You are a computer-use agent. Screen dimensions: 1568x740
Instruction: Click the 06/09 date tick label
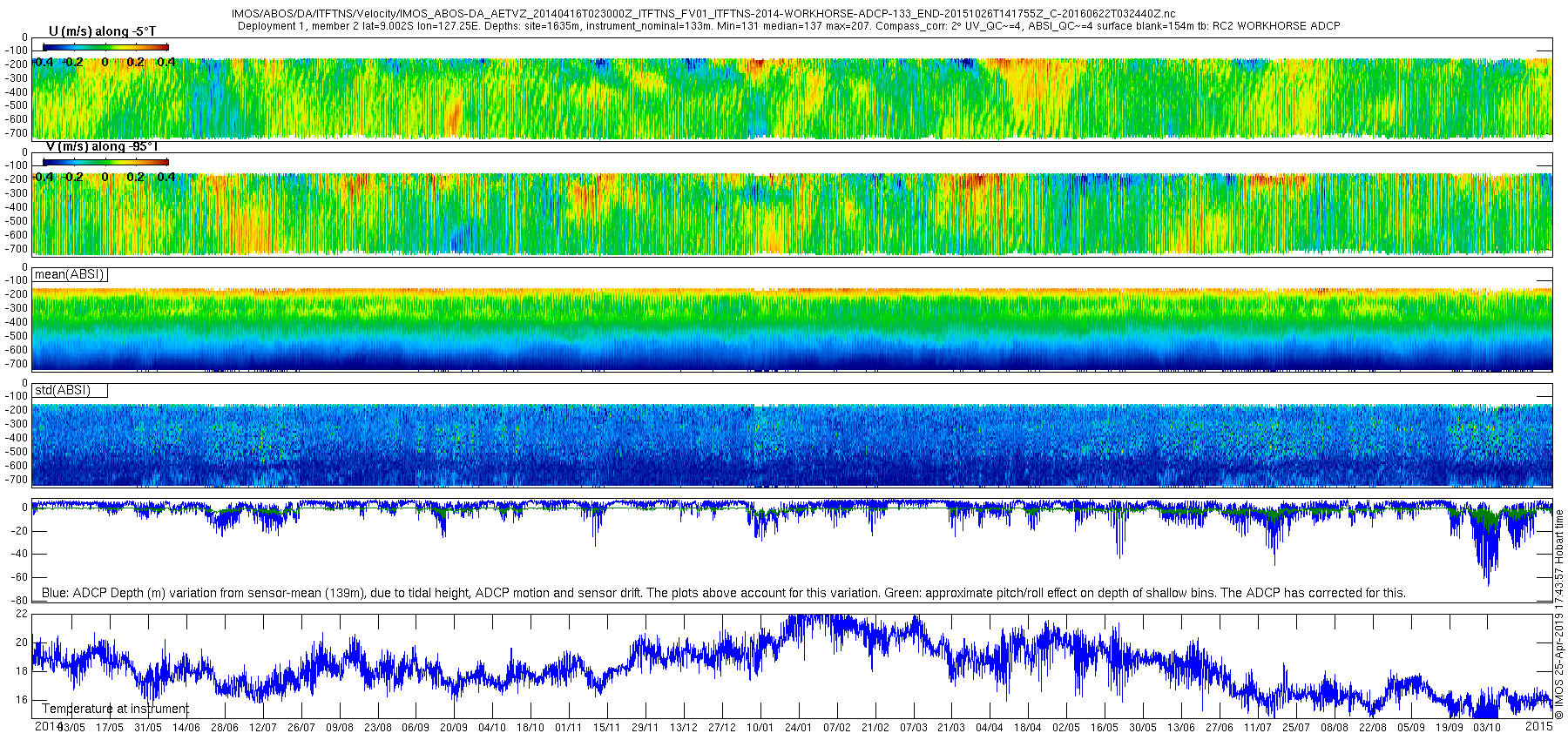pyautogui.click(x=416, y=728)
